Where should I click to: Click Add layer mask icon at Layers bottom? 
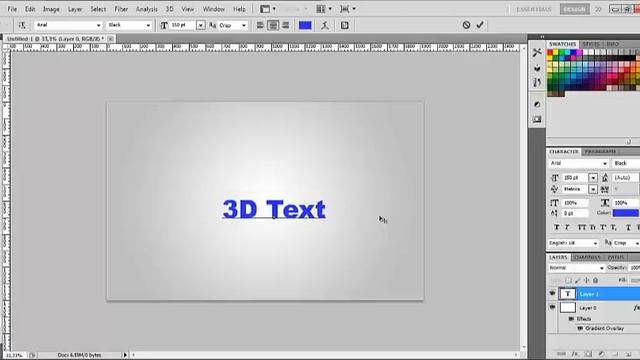[588, 354]
